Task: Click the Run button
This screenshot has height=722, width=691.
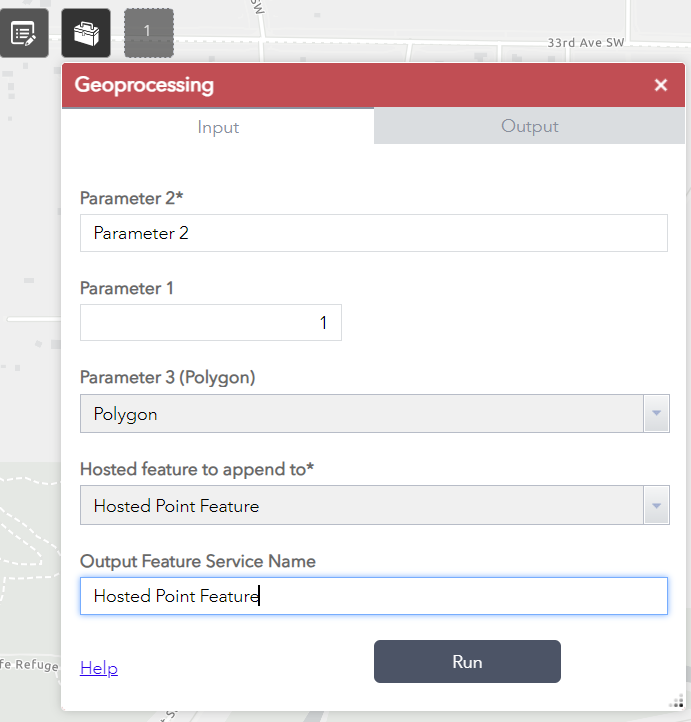Action: (467, 662)
